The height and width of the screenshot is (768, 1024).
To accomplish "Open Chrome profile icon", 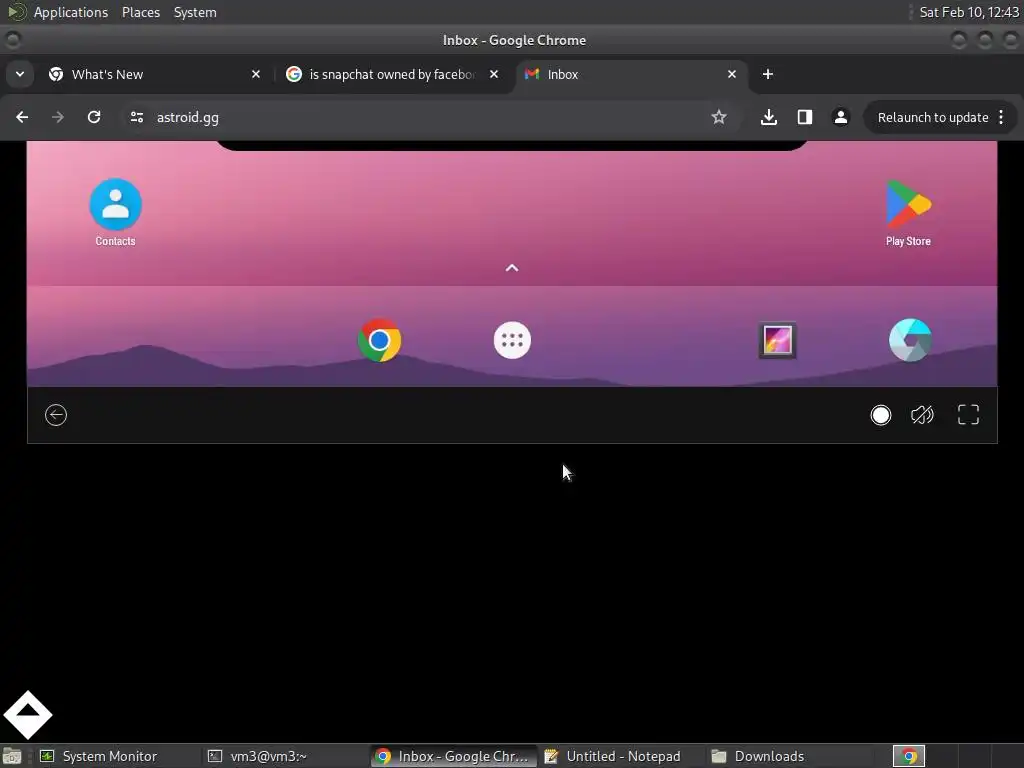I will click(x=840, y=118).
